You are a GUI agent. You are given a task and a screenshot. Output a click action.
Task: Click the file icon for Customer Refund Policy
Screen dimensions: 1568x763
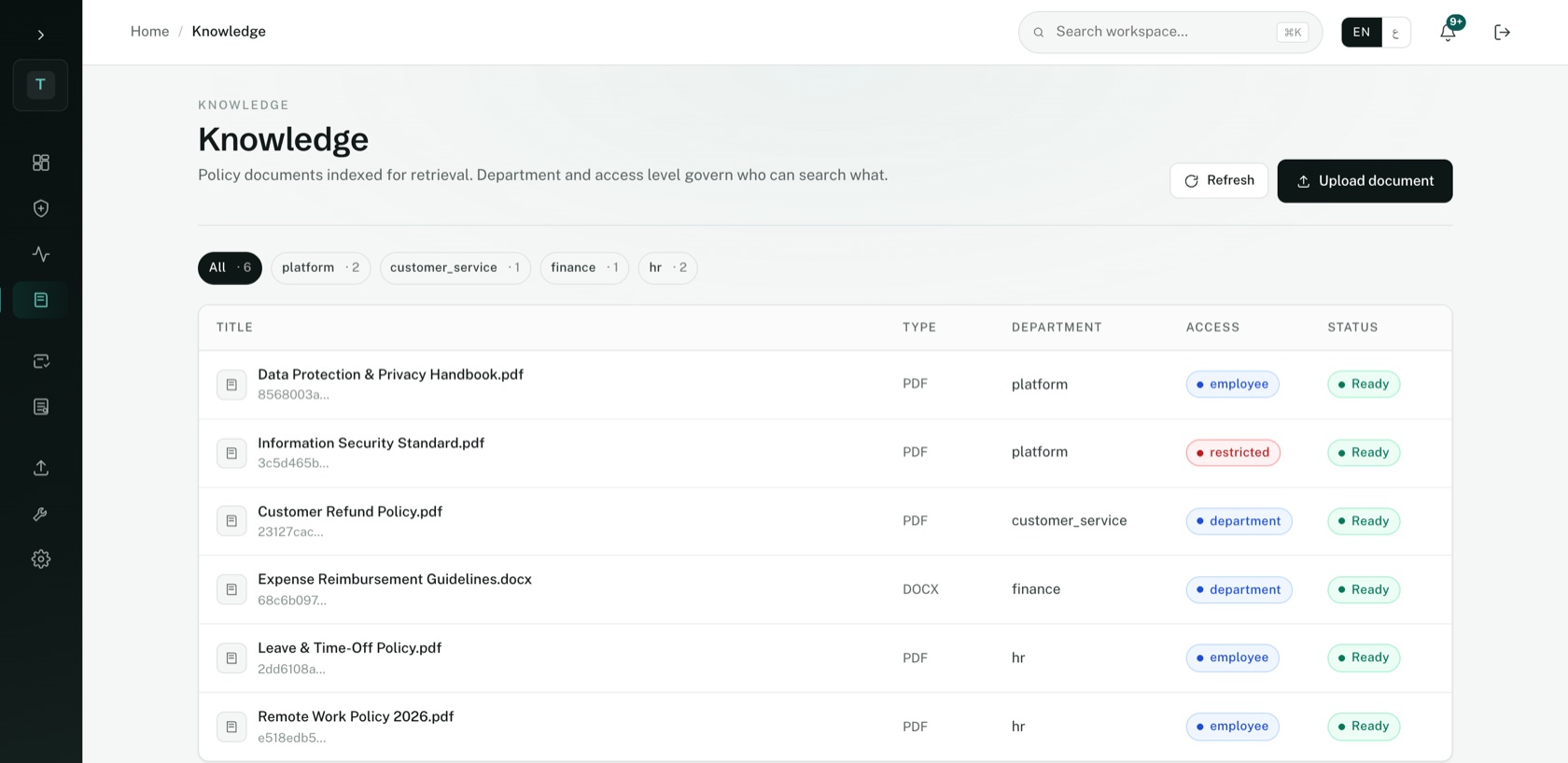point(231,521)
